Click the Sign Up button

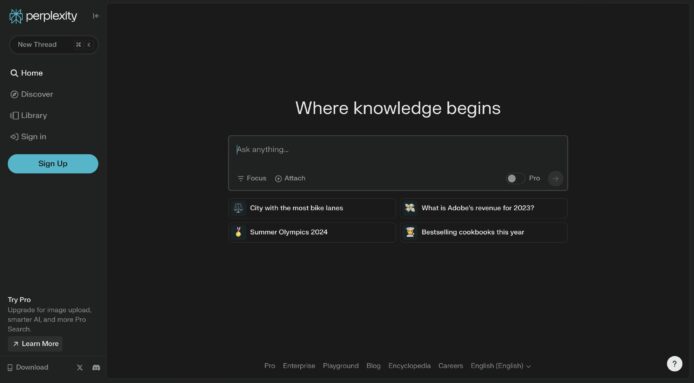click(53, 164)
